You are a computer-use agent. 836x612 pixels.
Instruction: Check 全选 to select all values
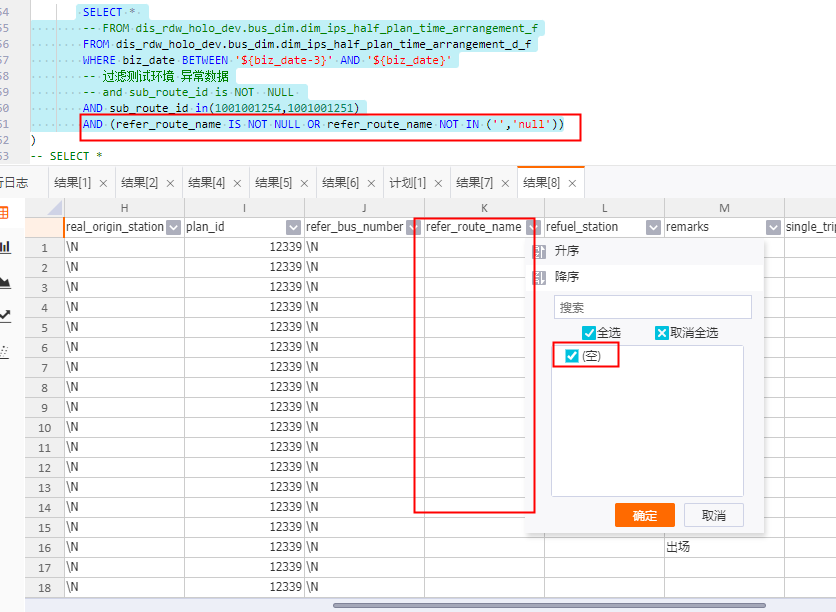pyautogui.click(x=589, y=333)
